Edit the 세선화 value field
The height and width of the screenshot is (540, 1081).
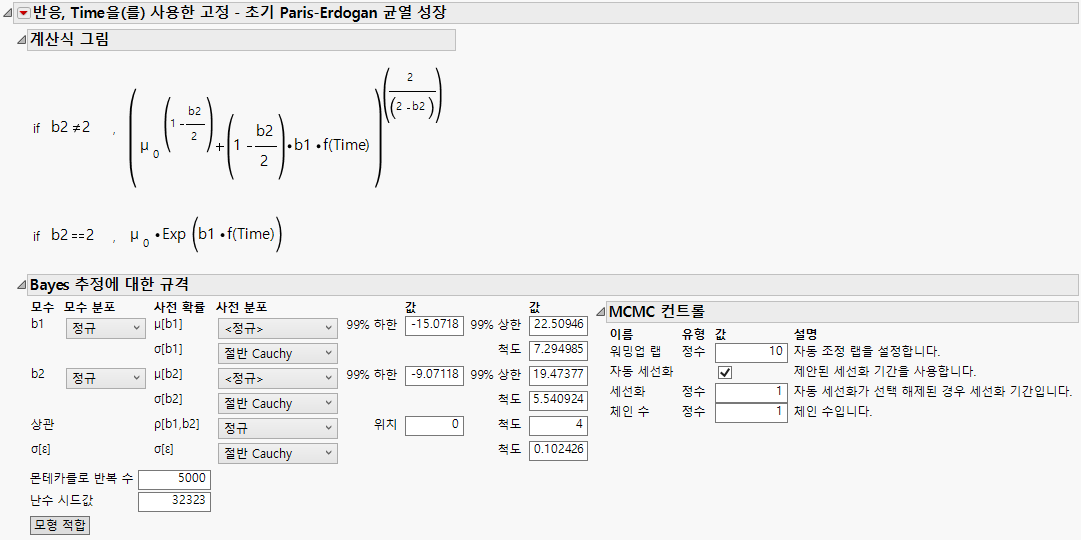(751, 392)
